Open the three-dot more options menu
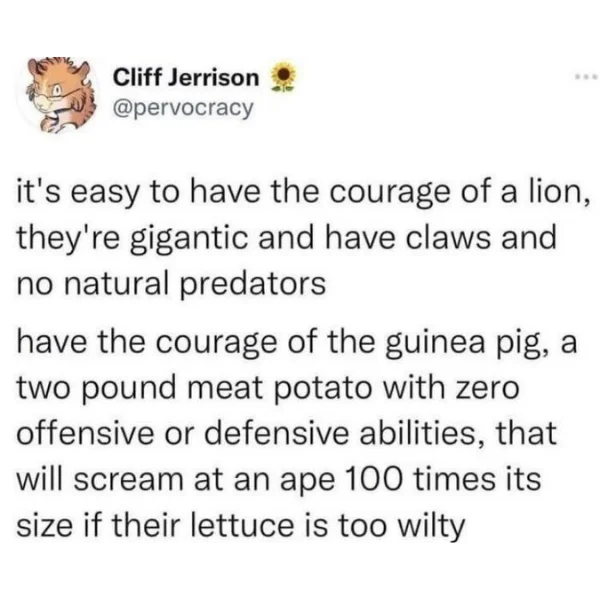Screen dimensions: 600x600 point(587,77)
